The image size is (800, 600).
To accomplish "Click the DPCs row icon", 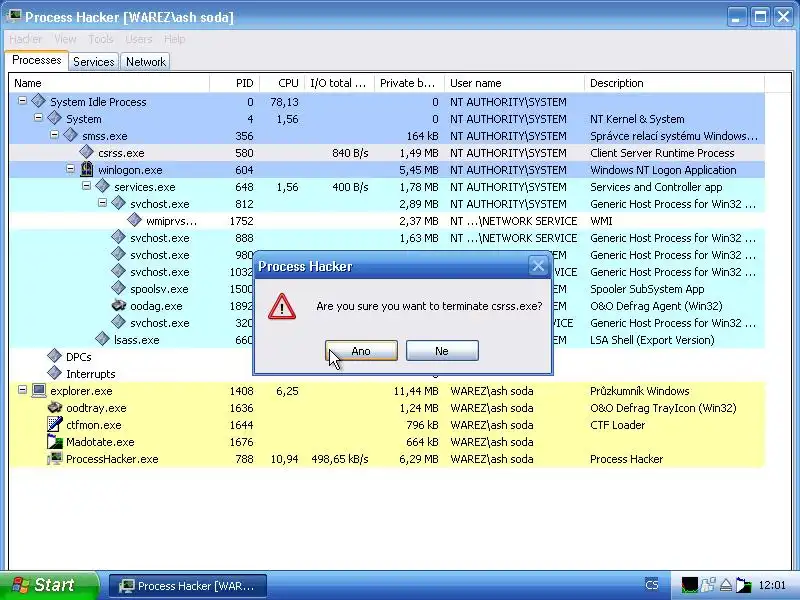I will tap(55, 356).
